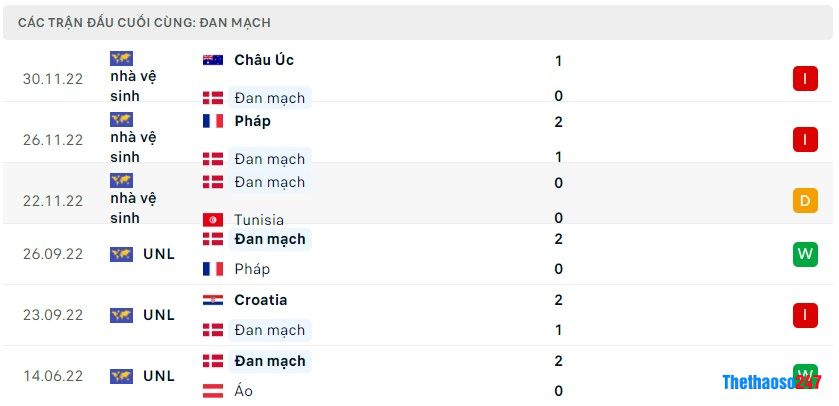The image size is (839, 406).
Task: Click the 'Các trận đấu cuối cùng: Đan Mạch' header
Action: tap(144, 22)
